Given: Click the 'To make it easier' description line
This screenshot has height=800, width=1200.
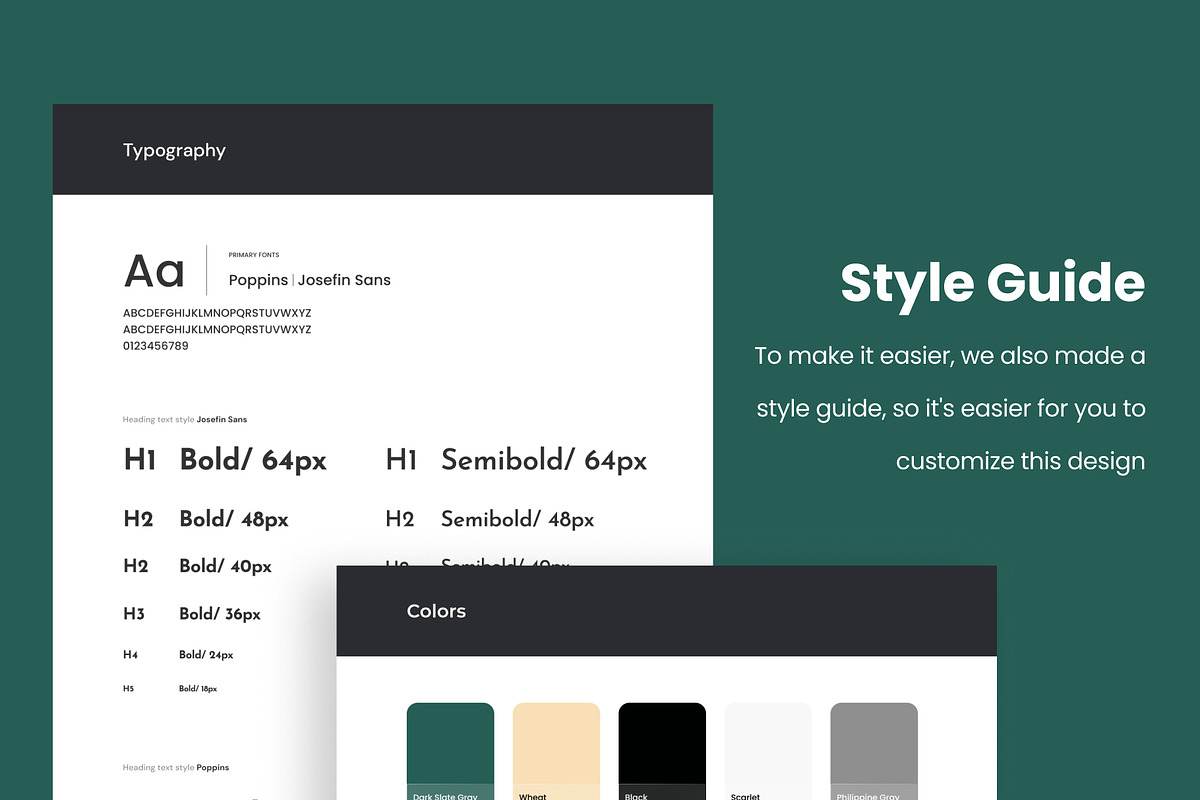Looking at the screenshot, I should [x=950, y=356].
